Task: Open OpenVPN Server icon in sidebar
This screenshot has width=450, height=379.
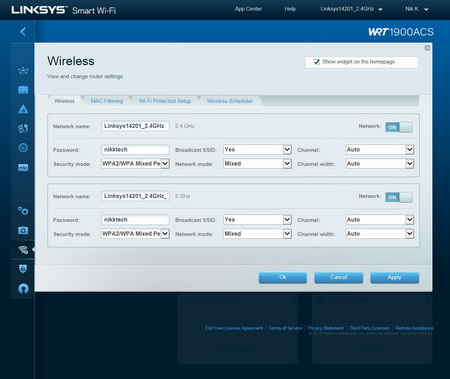Action: coord(23,289)
